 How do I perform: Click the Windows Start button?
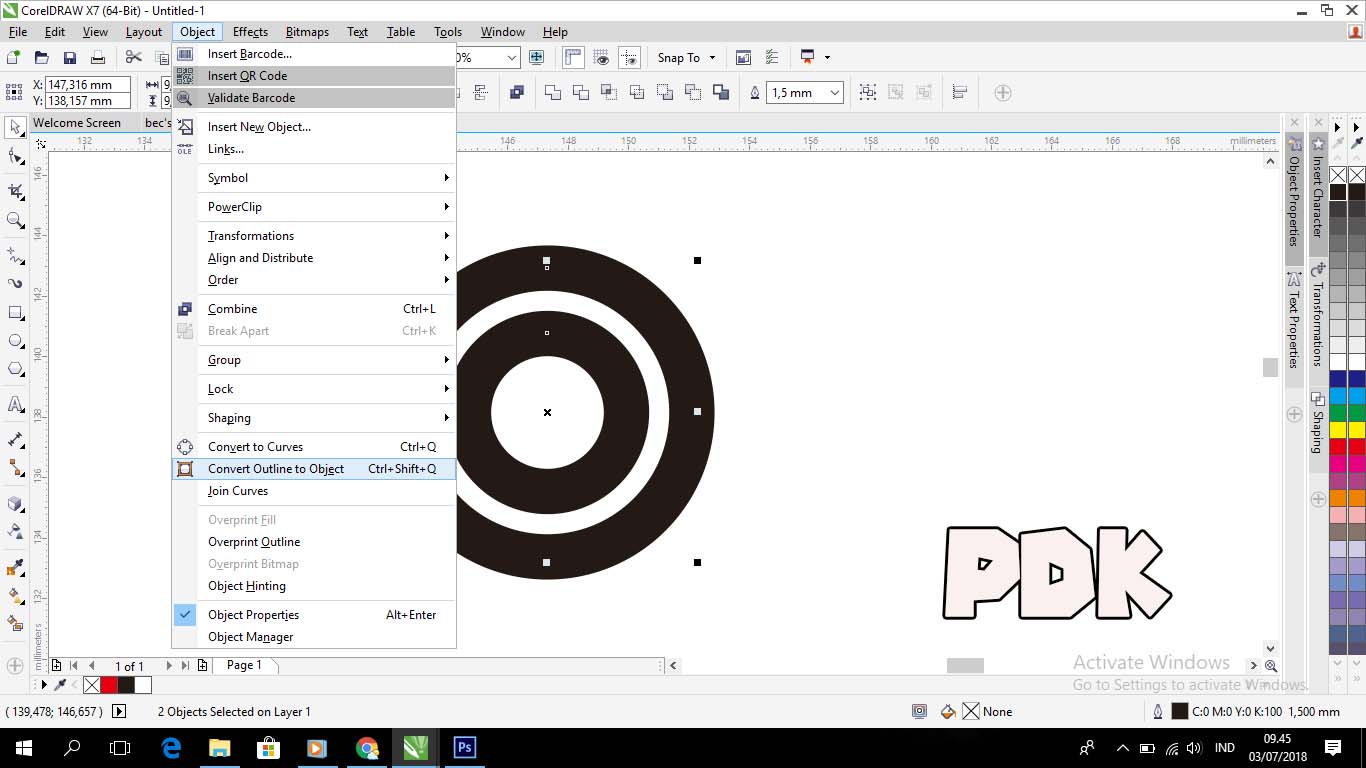(23, 748)
